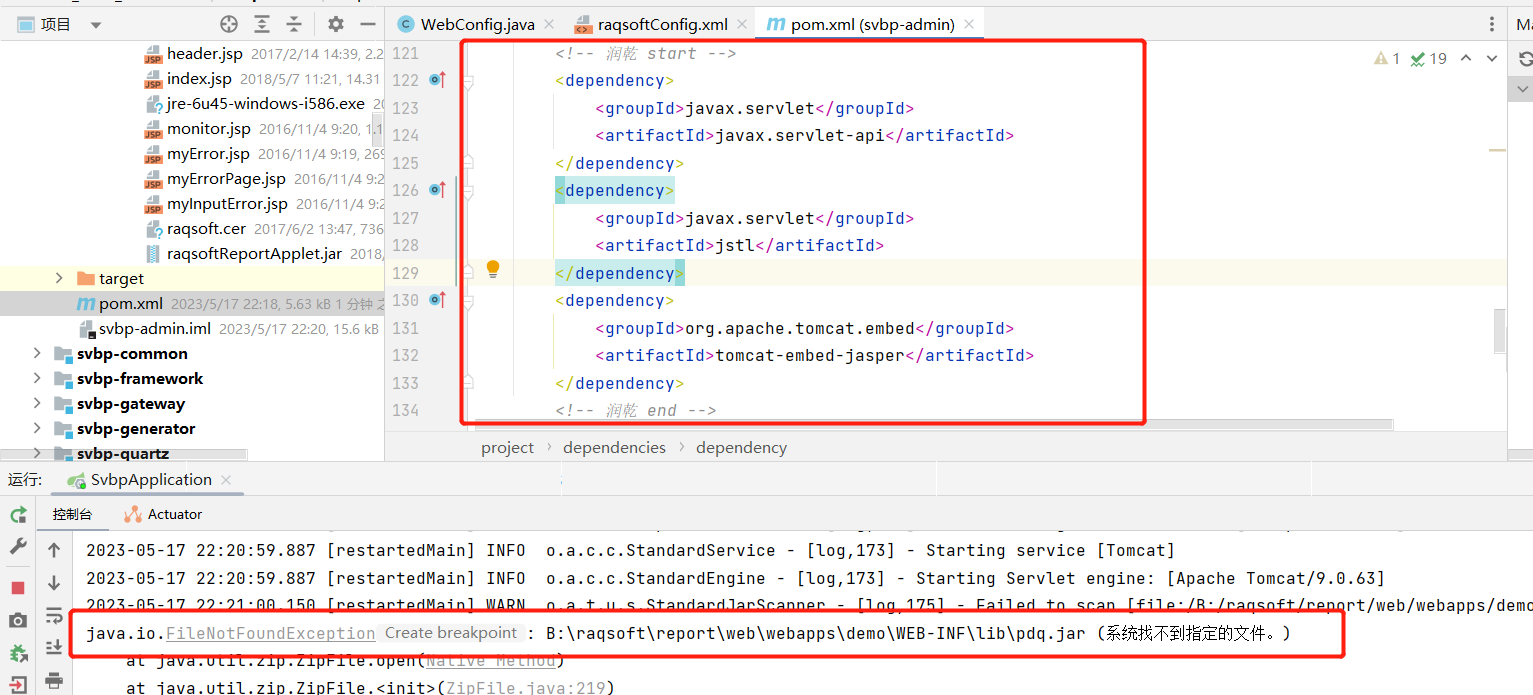Click the rerun SvbpApplication icon

(x=18, y=515)
